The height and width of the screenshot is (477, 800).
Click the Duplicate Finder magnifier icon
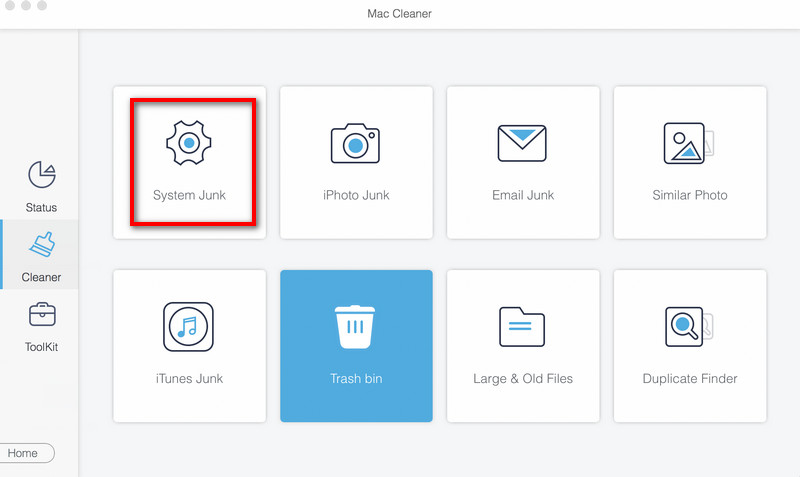pos(688,327)
